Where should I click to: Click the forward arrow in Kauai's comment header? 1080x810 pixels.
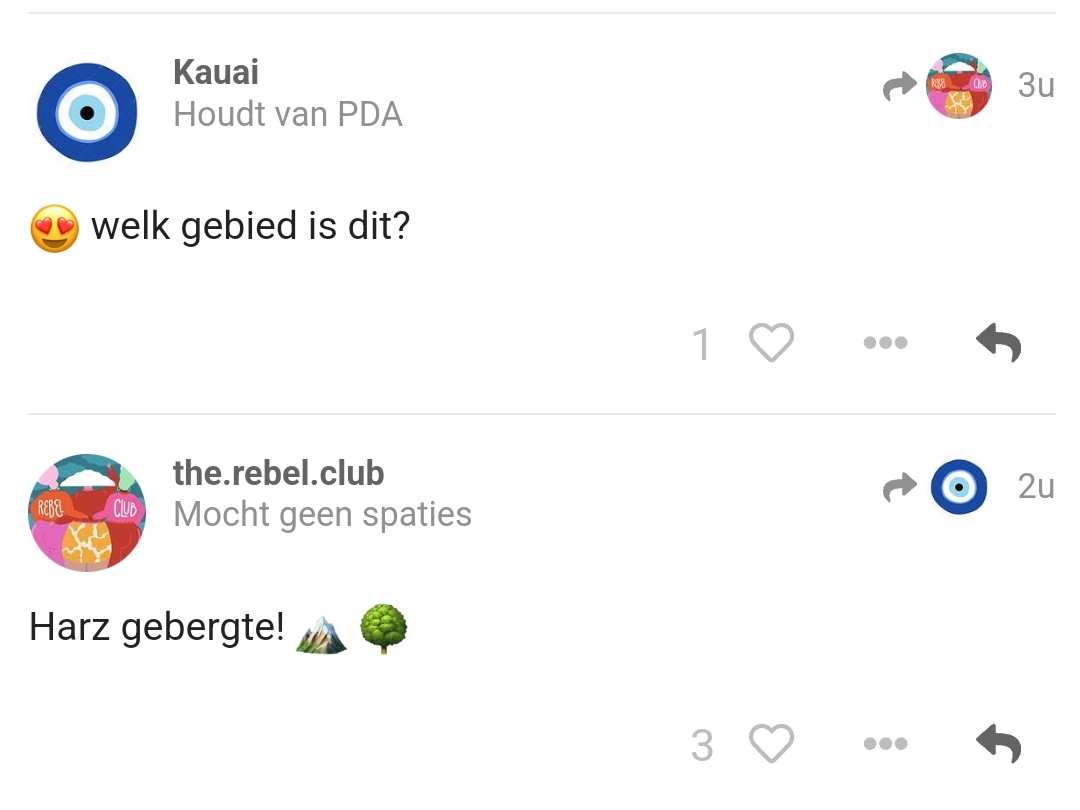(x=900, y=86)
